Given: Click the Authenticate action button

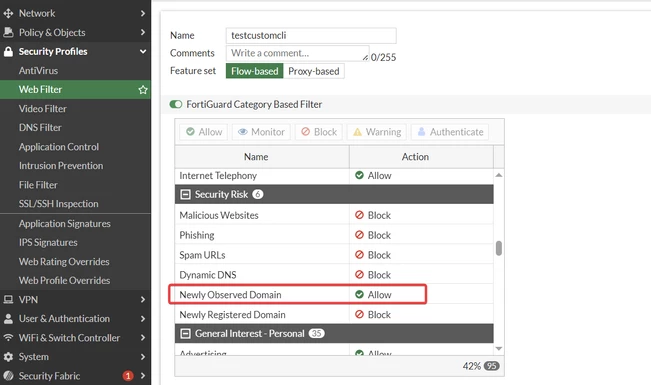Looking at the screenshot, I should tap(450, 132).
